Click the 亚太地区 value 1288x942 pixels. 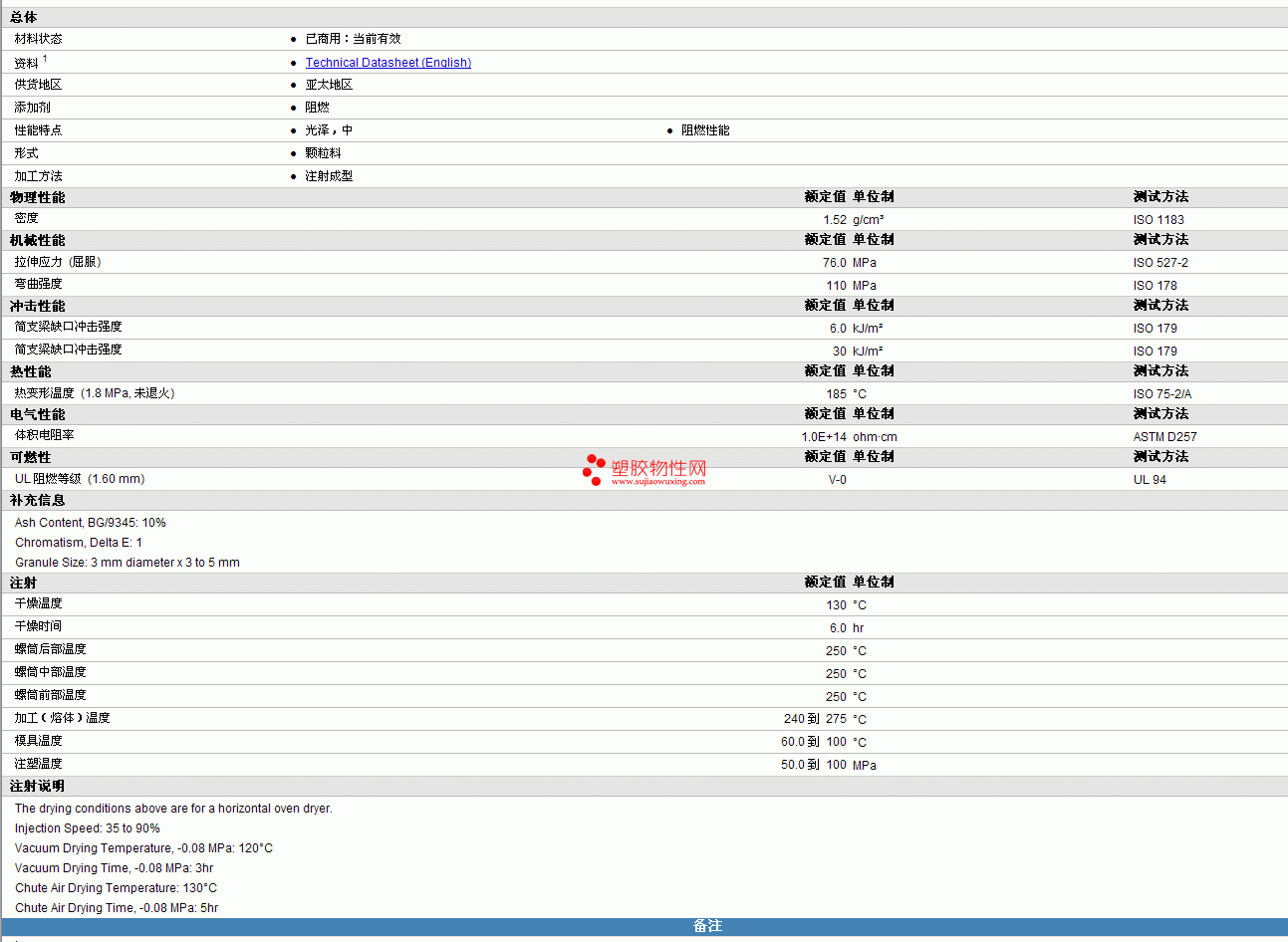(x=329, y=85)
